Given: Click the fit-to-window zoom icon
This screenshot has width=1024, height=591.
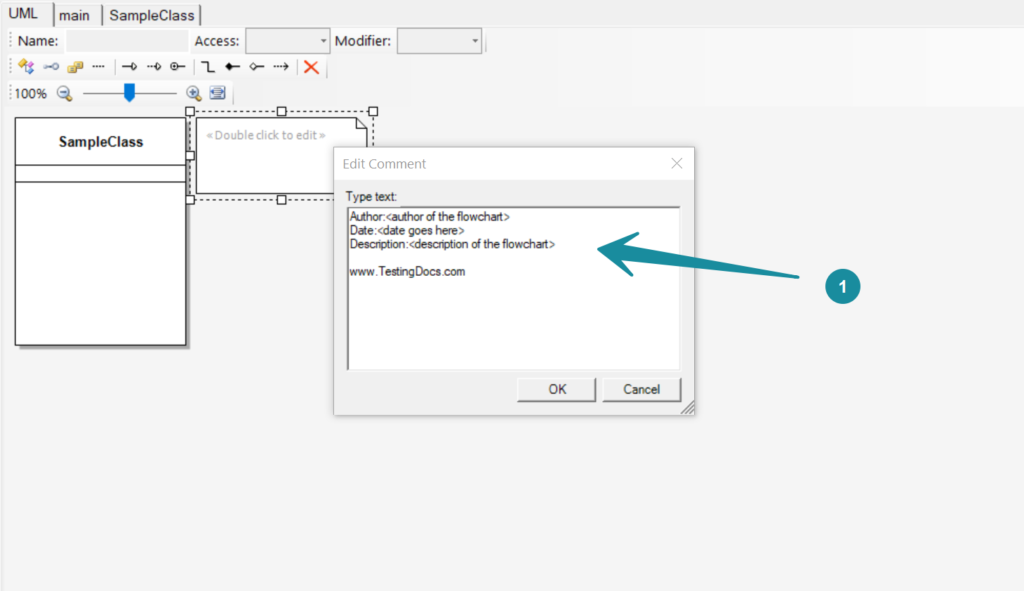Looking at the screenshot, I should (x=217, y=92).
